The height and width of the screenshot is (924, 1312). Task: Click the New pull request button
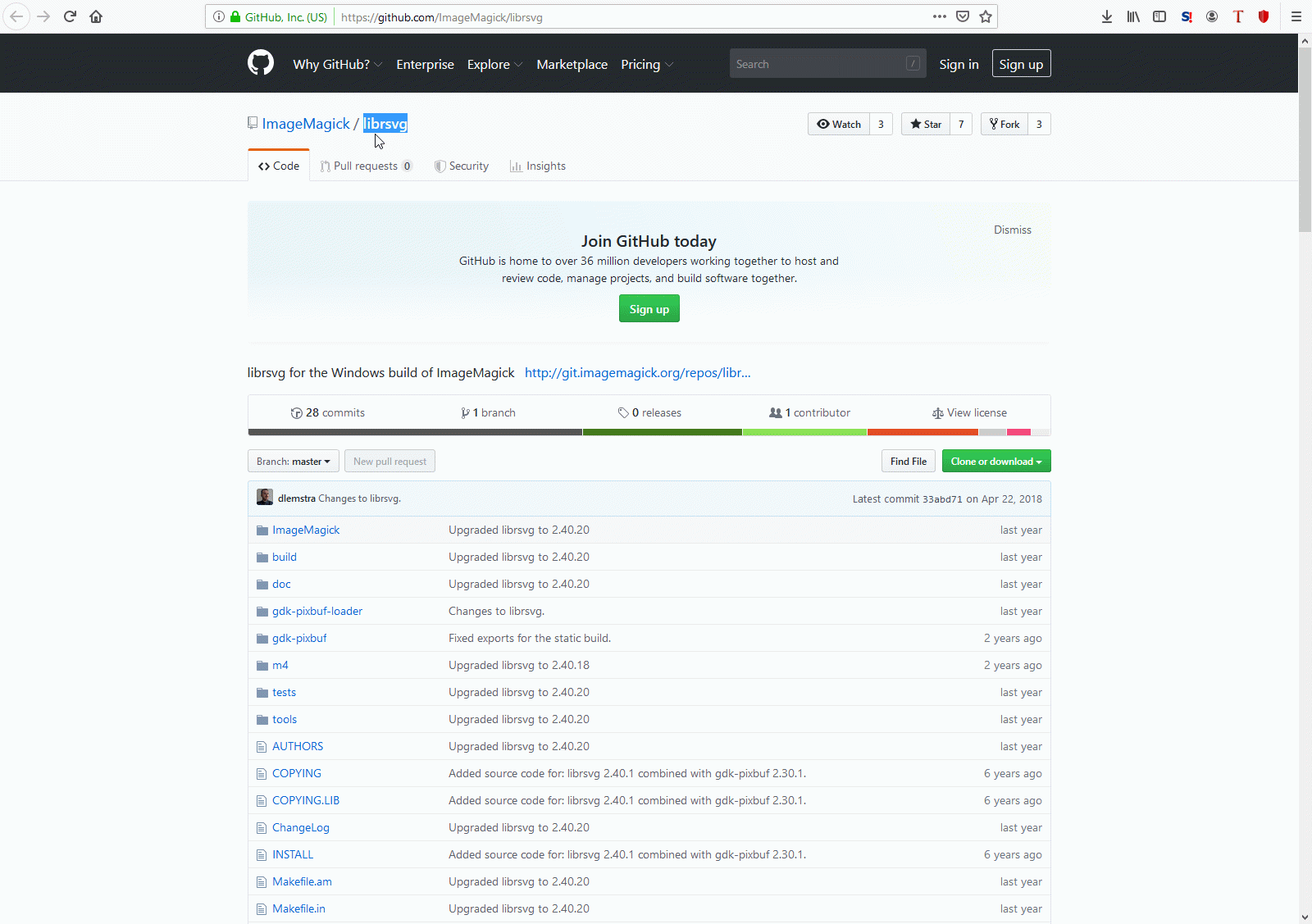coord(389,461)
